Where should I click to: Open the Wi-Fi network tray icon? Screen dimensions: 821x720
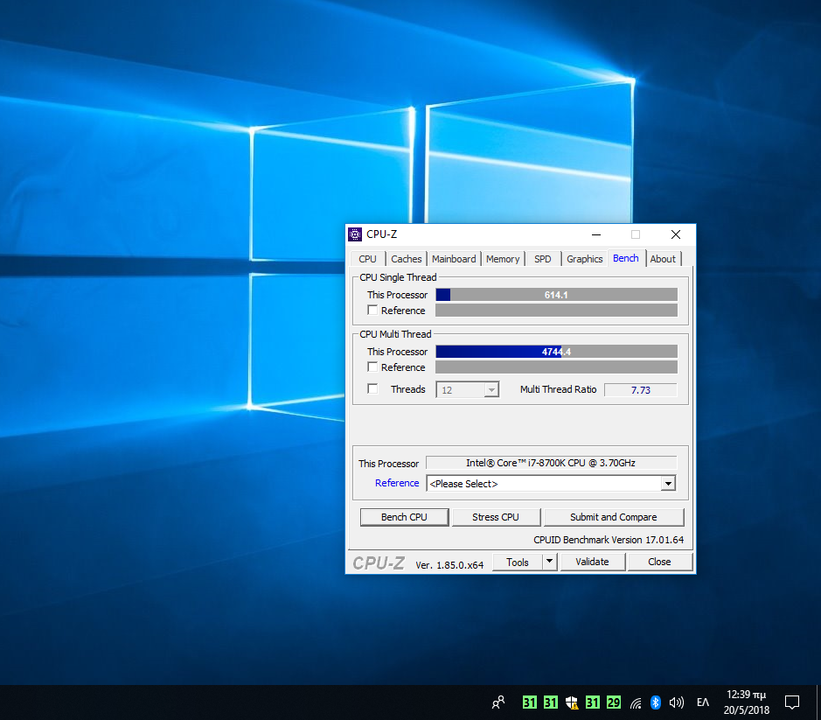635,703
